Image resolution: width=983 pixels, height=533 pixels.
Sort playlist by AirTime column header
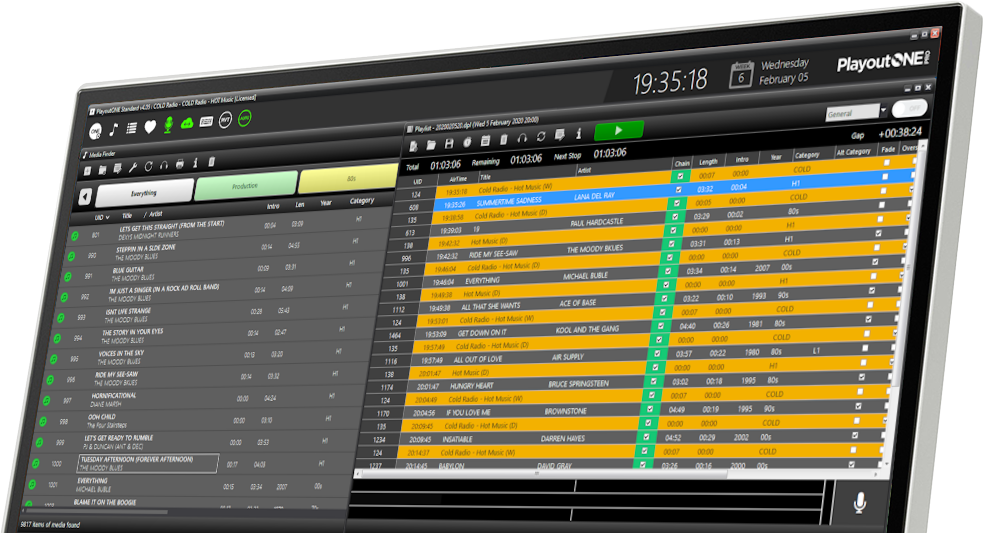[x=458, y=179]
